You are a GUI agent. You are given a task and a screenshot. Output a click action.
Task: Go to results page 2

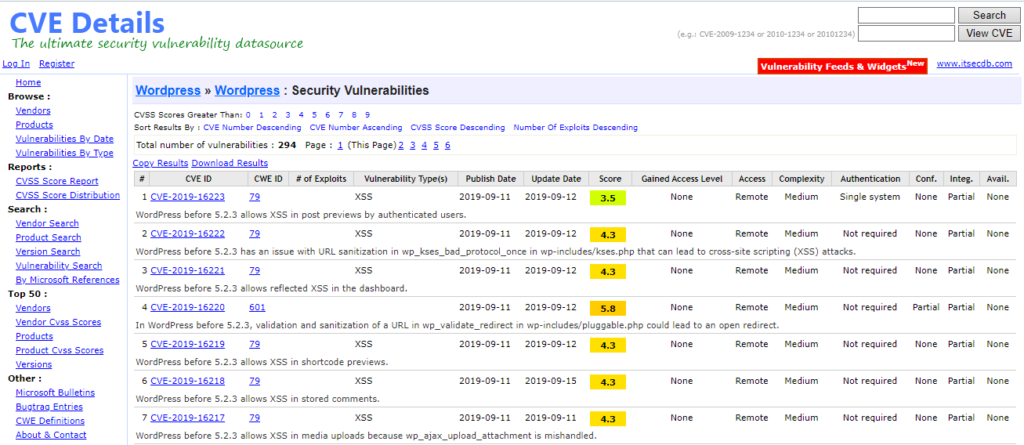click(x=401, y=145)
